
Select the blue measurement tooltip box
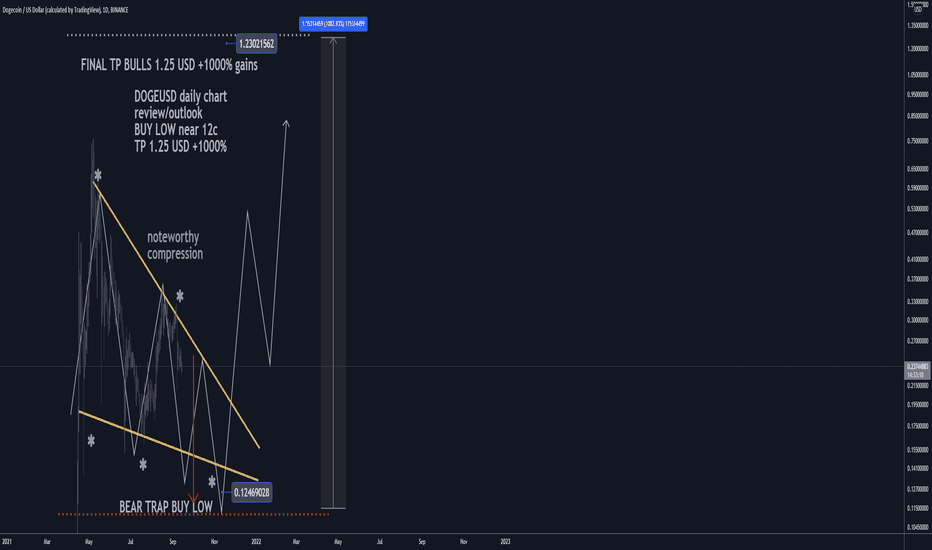[333, 24]
